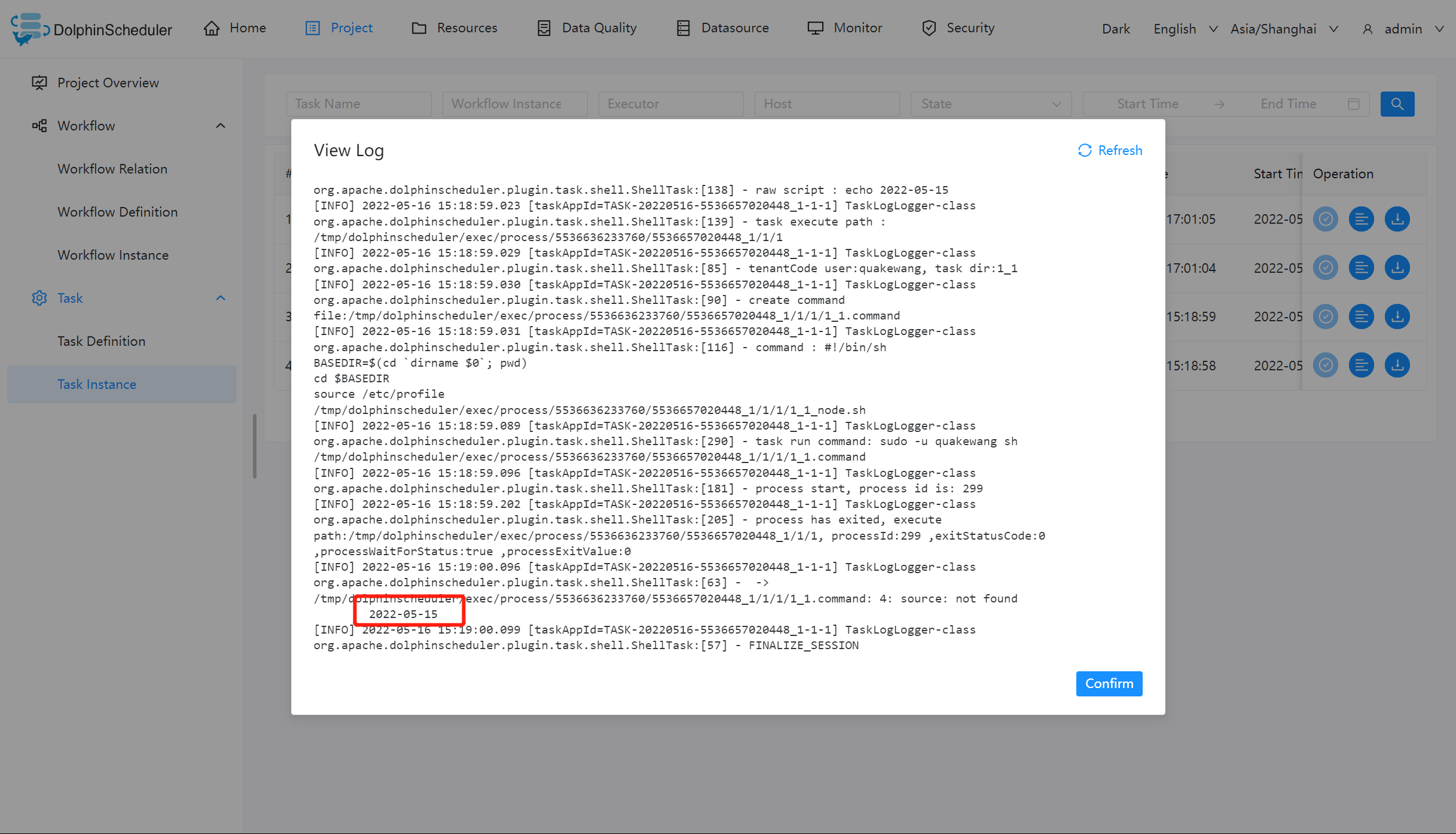Open the State filter dropdown
Viewport: 1456px width, 834px height.
[x=990, y=104]
